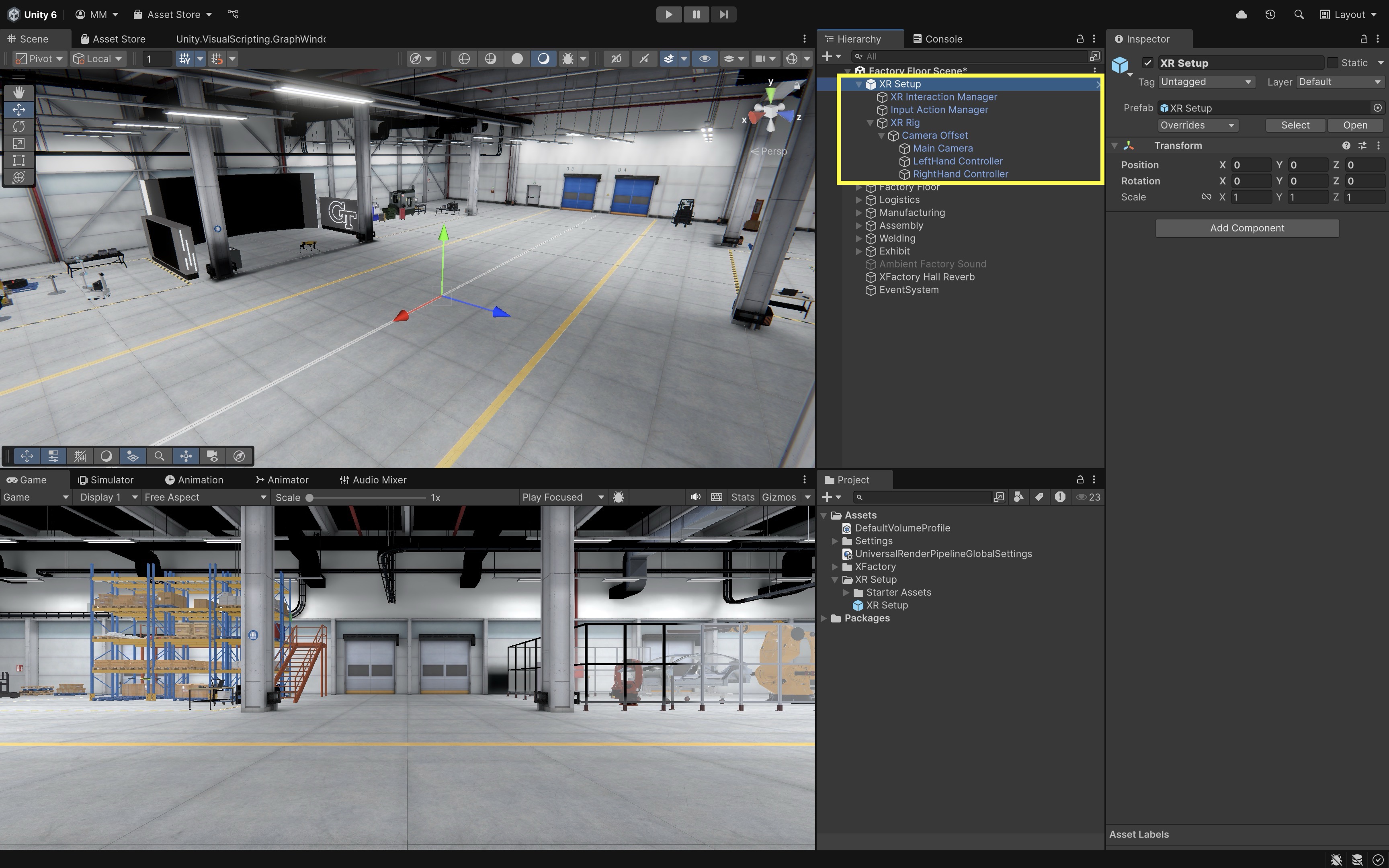
Task: Click the Hierarchy search field
Action: click(x=970, y=56)
